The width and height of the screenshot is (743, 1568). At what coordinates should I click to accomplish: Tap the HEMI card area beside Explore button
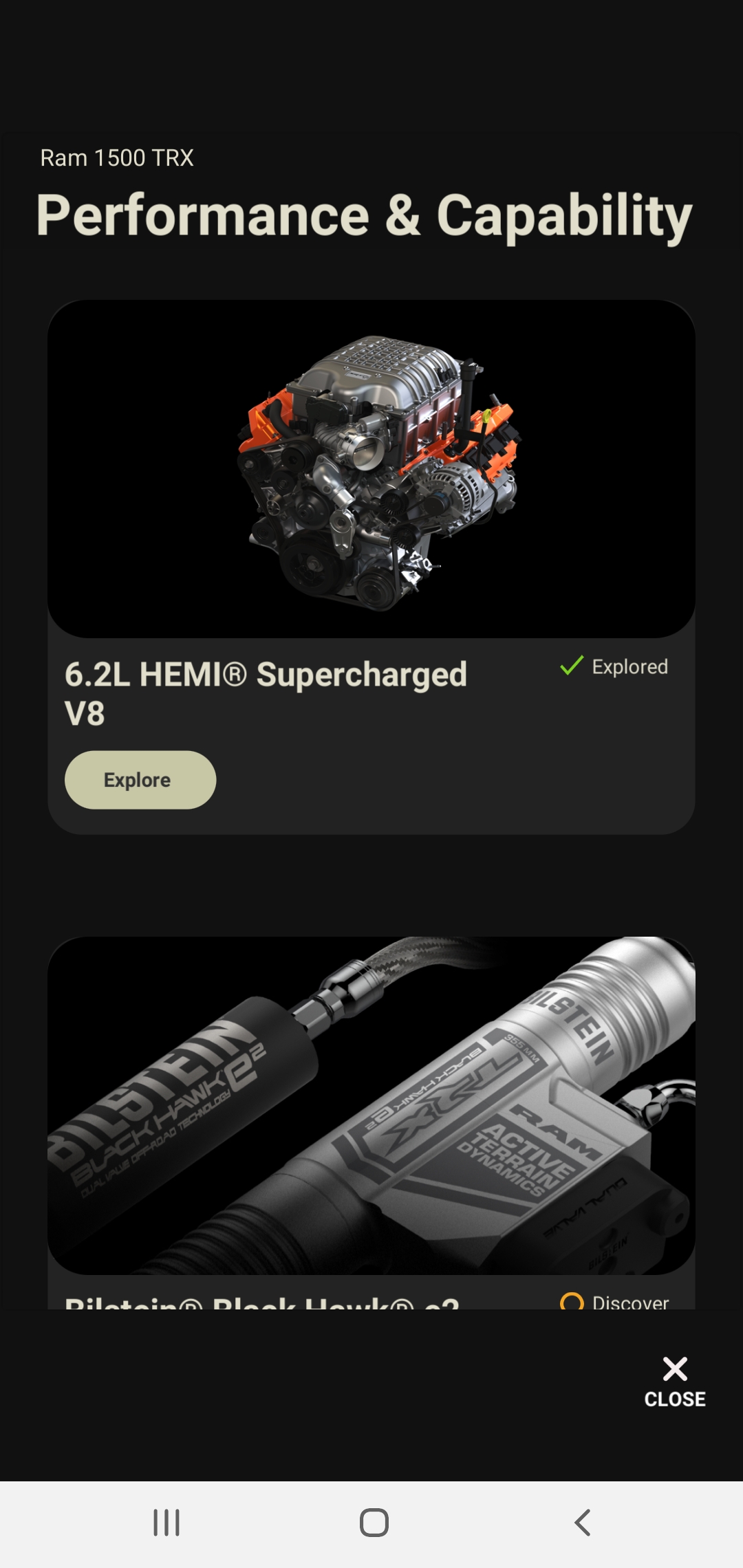click(454, 780)
